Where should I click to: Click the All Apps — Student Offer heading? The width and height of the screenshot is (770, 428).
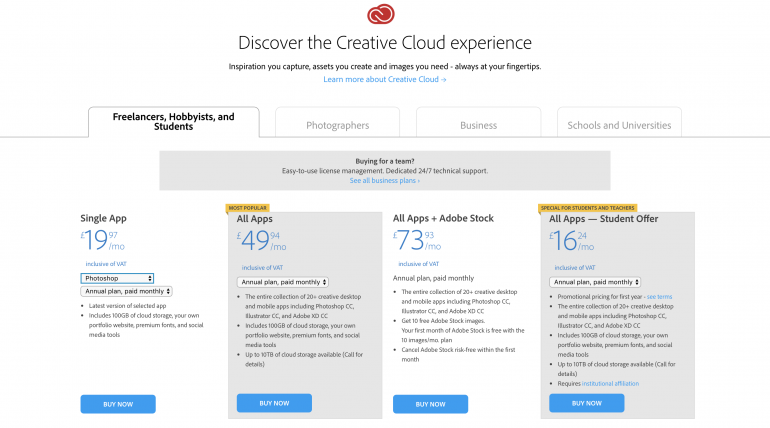pyautogui.click(x=604, y=218)
